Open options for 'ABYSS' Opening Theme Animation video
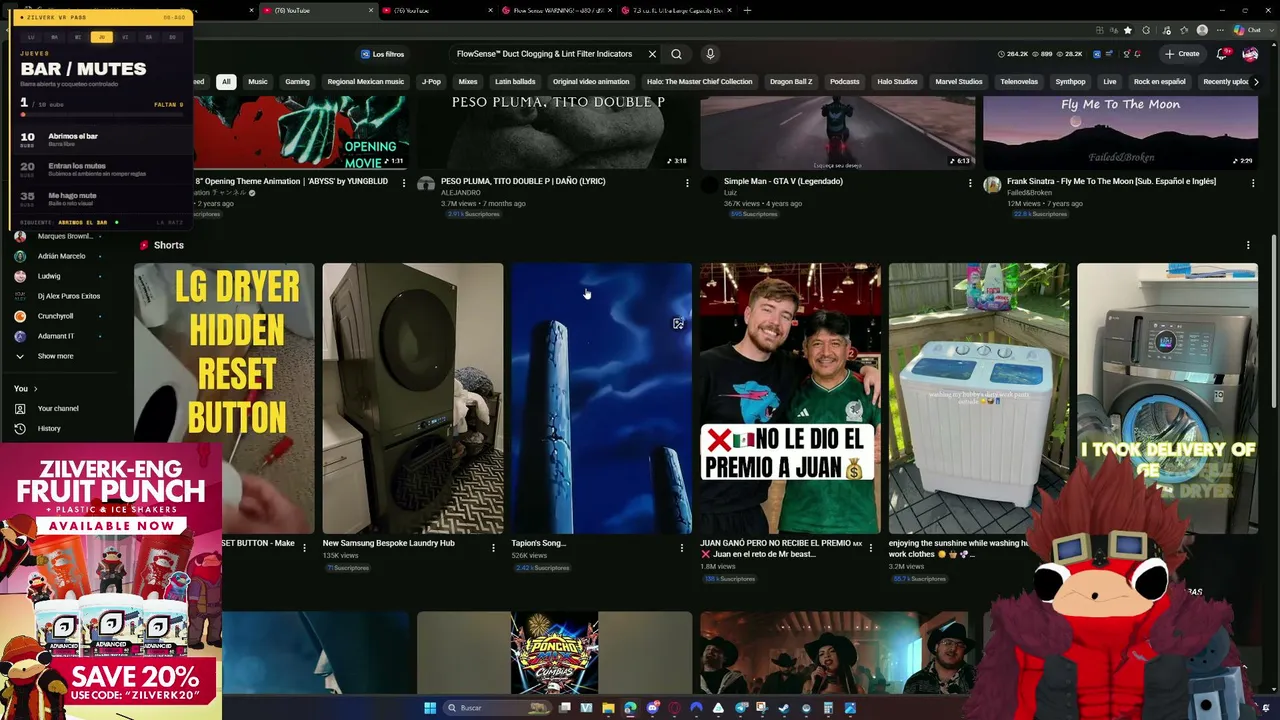This screenshot has width=1280, height=720. [404, 183]
